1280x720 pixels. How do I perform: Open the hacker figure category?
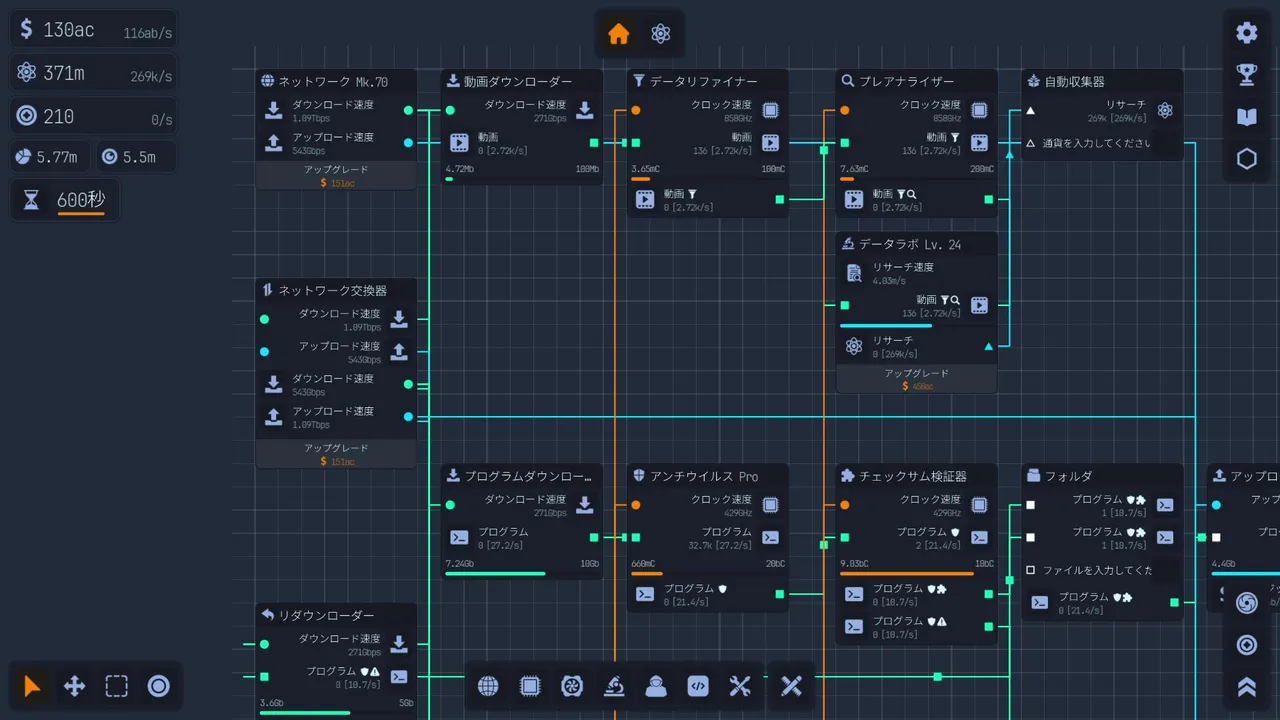(656, 686)
